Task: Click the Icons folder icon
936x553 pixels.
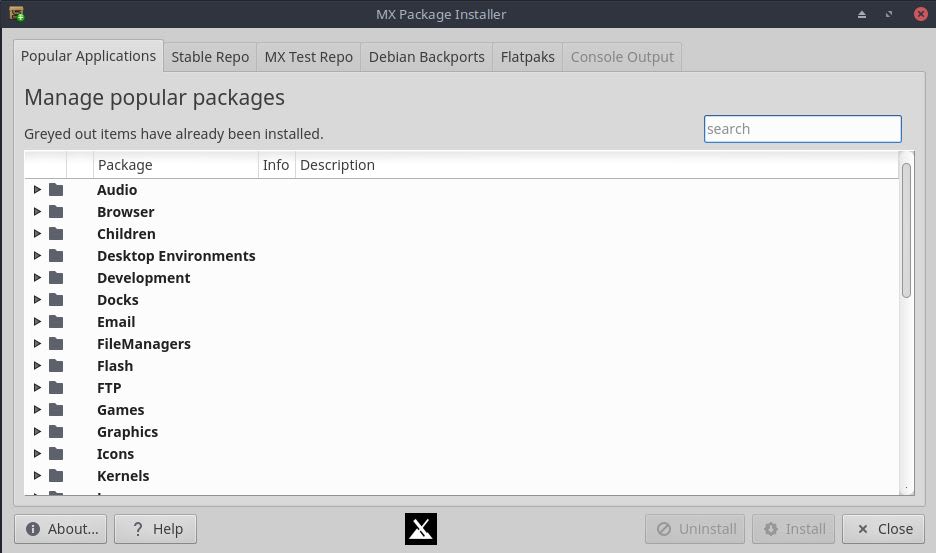Action: 56,454
